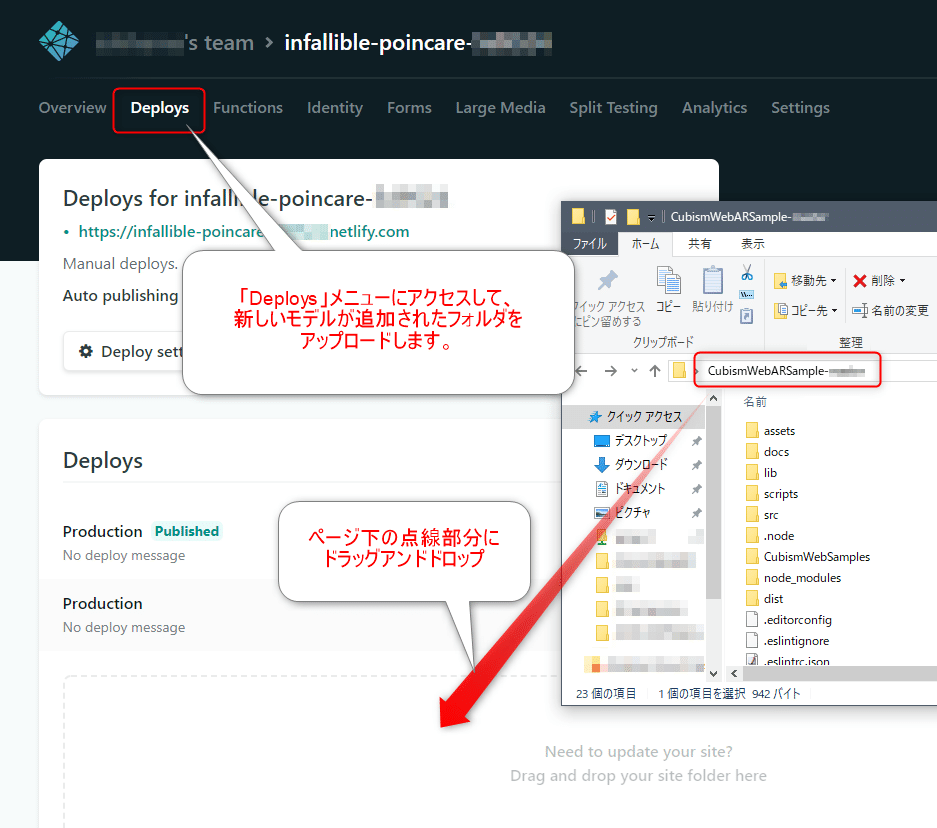Switch to the Functions tab

248,108
